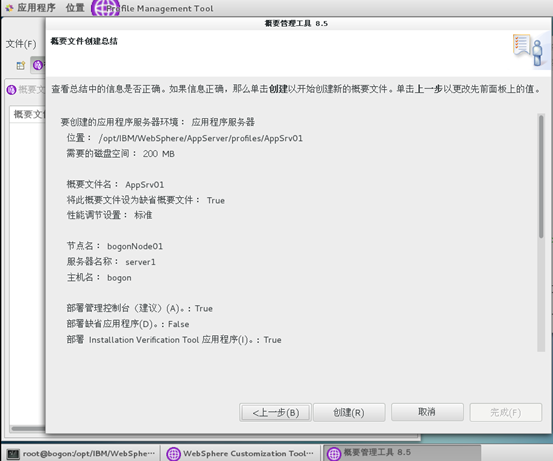Screen dimensions: 553x461
Task: Click the terminal icon in the taskbar
Action: tap(13, 454)
